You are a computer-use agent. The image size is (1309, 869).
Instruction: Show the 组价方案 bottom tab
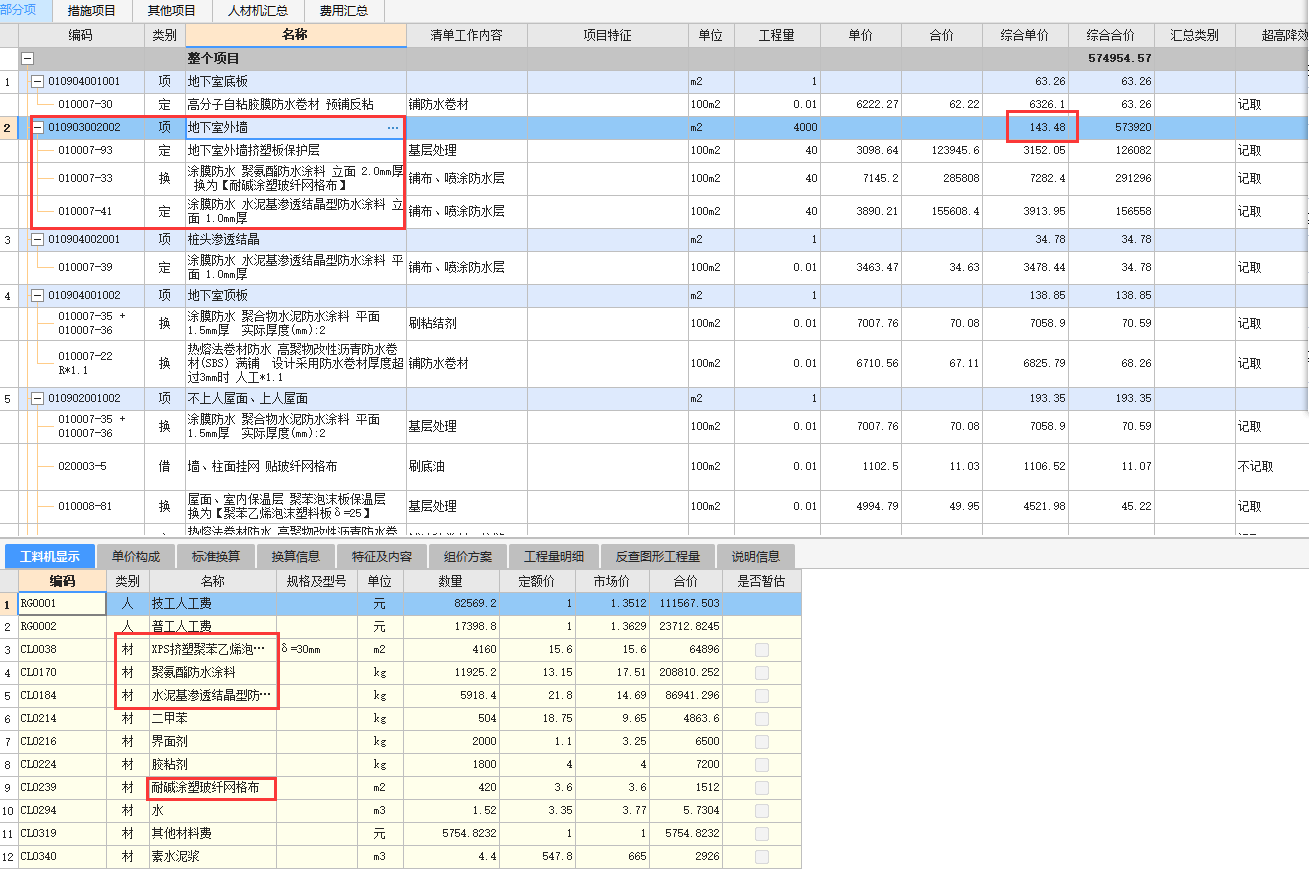(x=469, y=556)
